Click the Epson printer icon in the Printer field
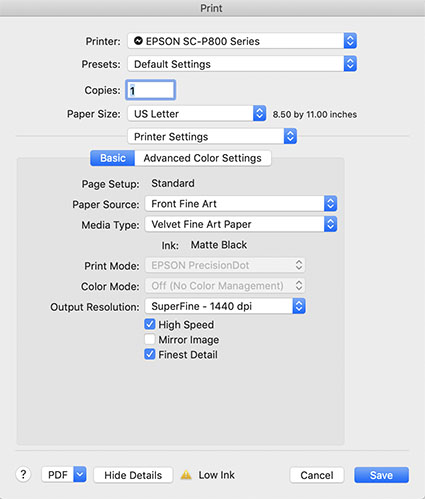425x499 pixels. pyautogui.click(x=138, y=41)
